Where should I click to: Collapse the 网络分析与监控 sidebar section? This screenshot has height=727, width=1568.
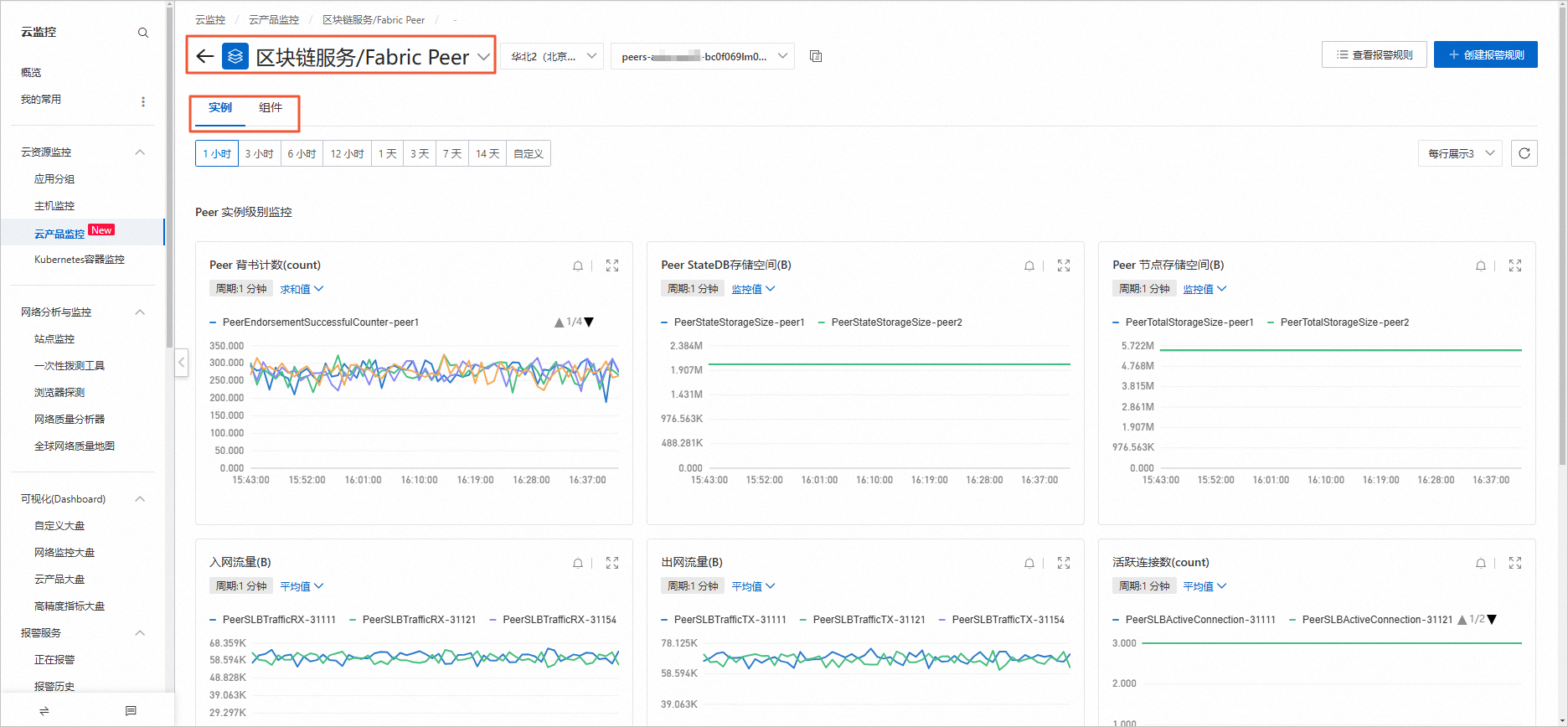[x=140, y=312]
